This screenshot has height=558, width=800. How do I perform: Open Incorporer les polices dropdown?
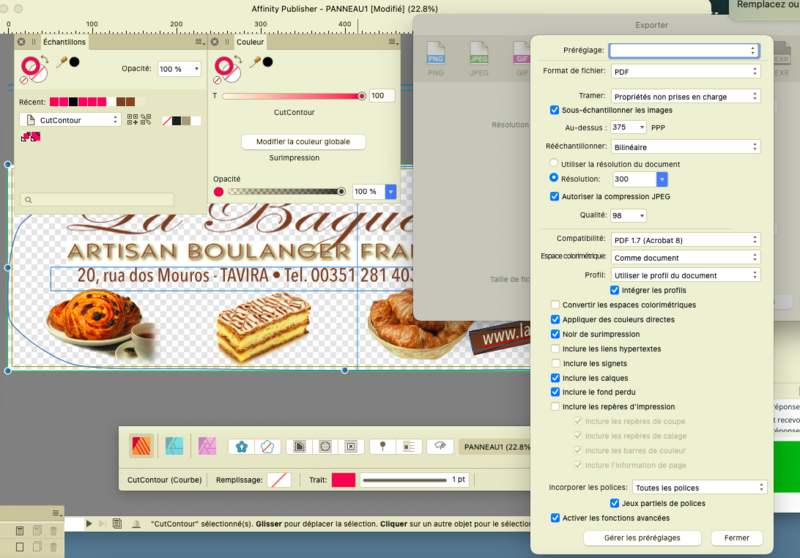pyautogui.click(x=699, y=488)
